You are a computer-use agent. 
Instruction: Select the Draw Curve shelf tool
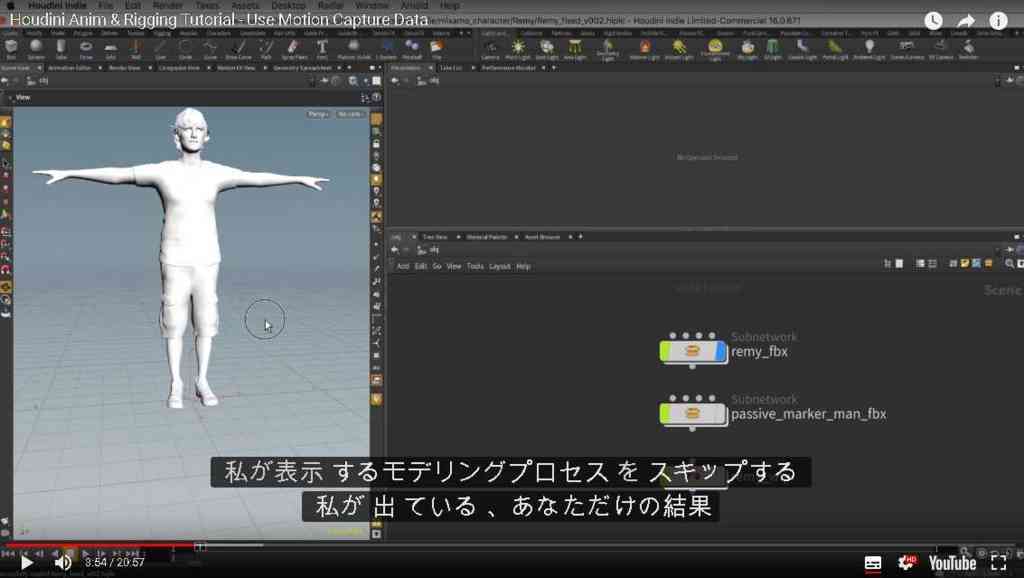coord(238,48)
